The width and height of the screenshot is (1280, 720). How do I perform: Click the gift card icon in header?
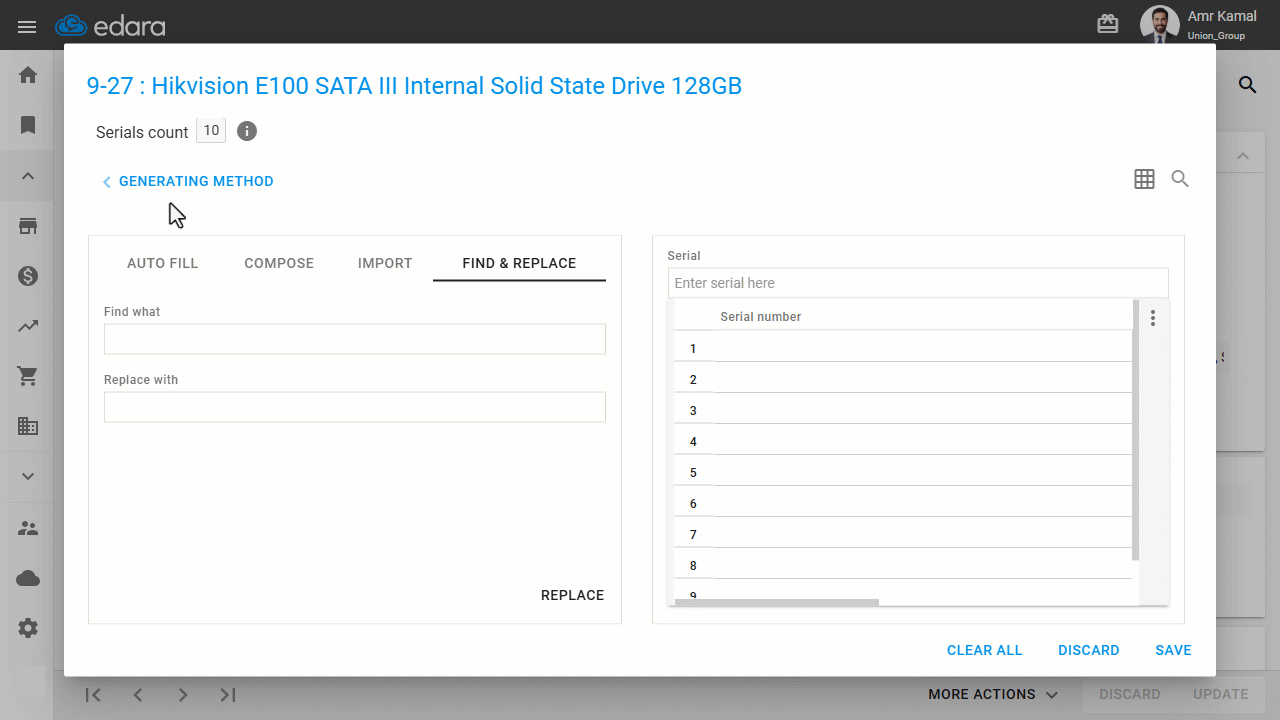[x=1108, y=24]
